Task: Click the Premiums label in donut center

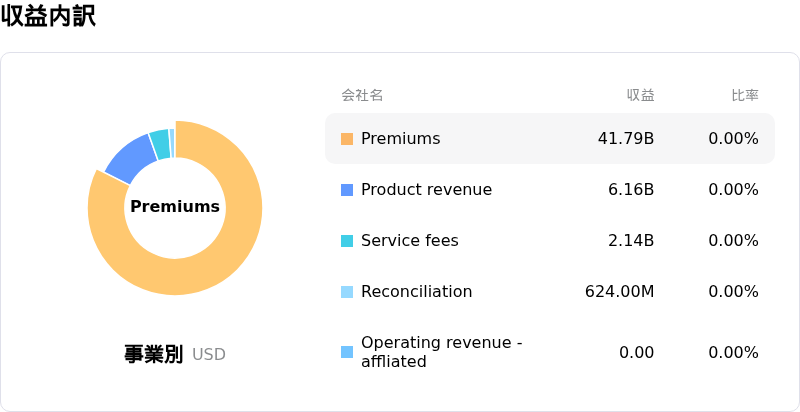Action: click(x=175, y=207)
